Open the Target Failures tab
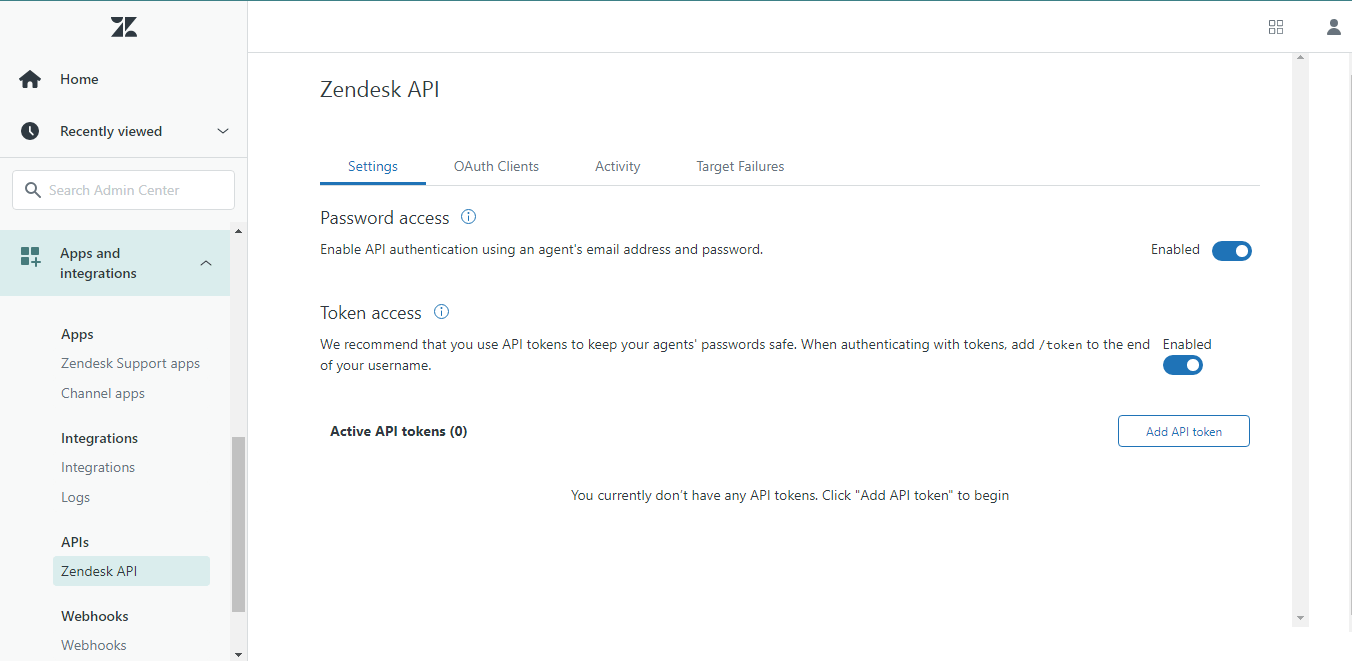This screenshot has height=661, width=1352. pyautogui.click(x=740, y=166)
